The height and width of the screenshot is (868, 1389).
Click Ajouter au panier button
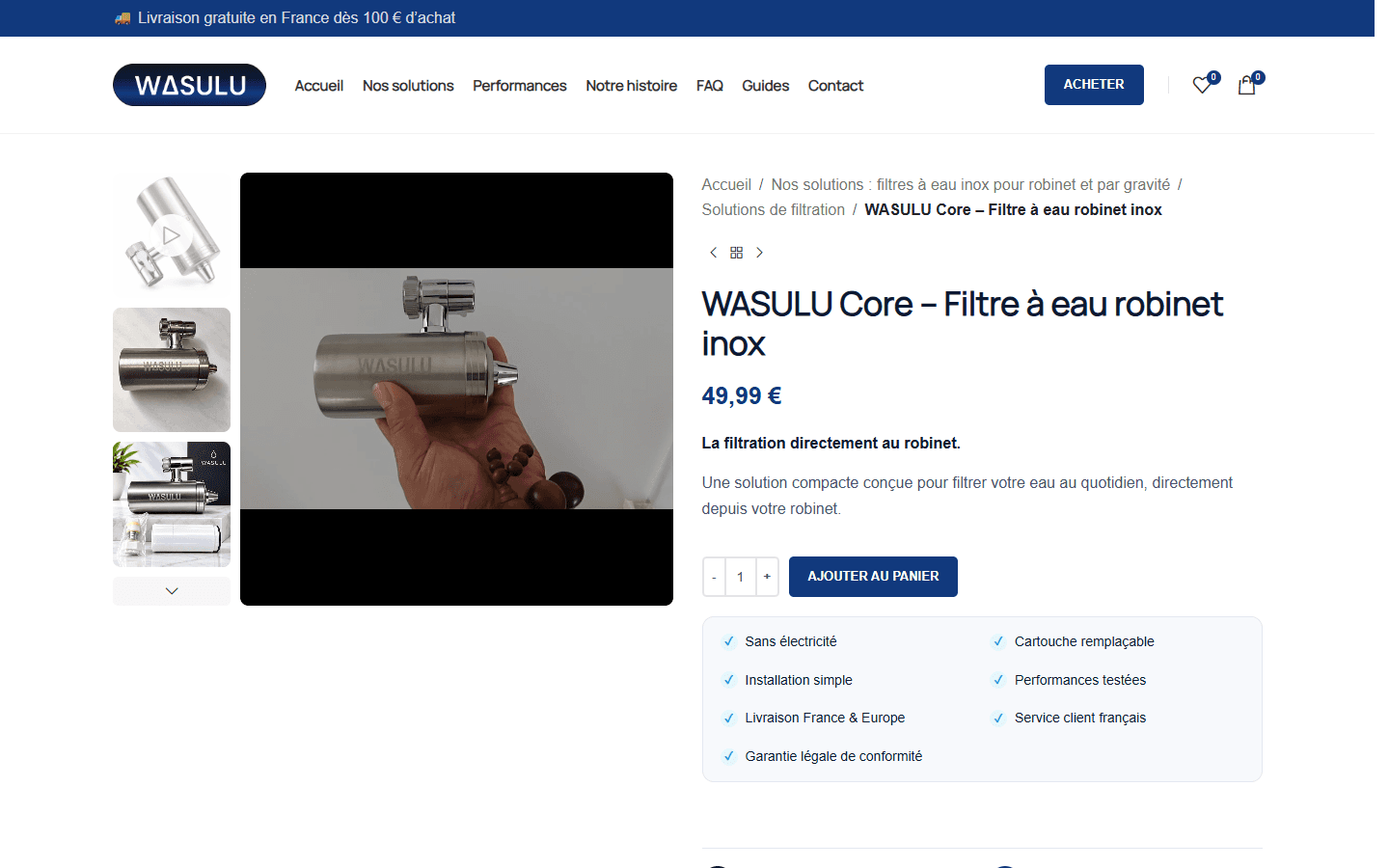click(873, 577)
